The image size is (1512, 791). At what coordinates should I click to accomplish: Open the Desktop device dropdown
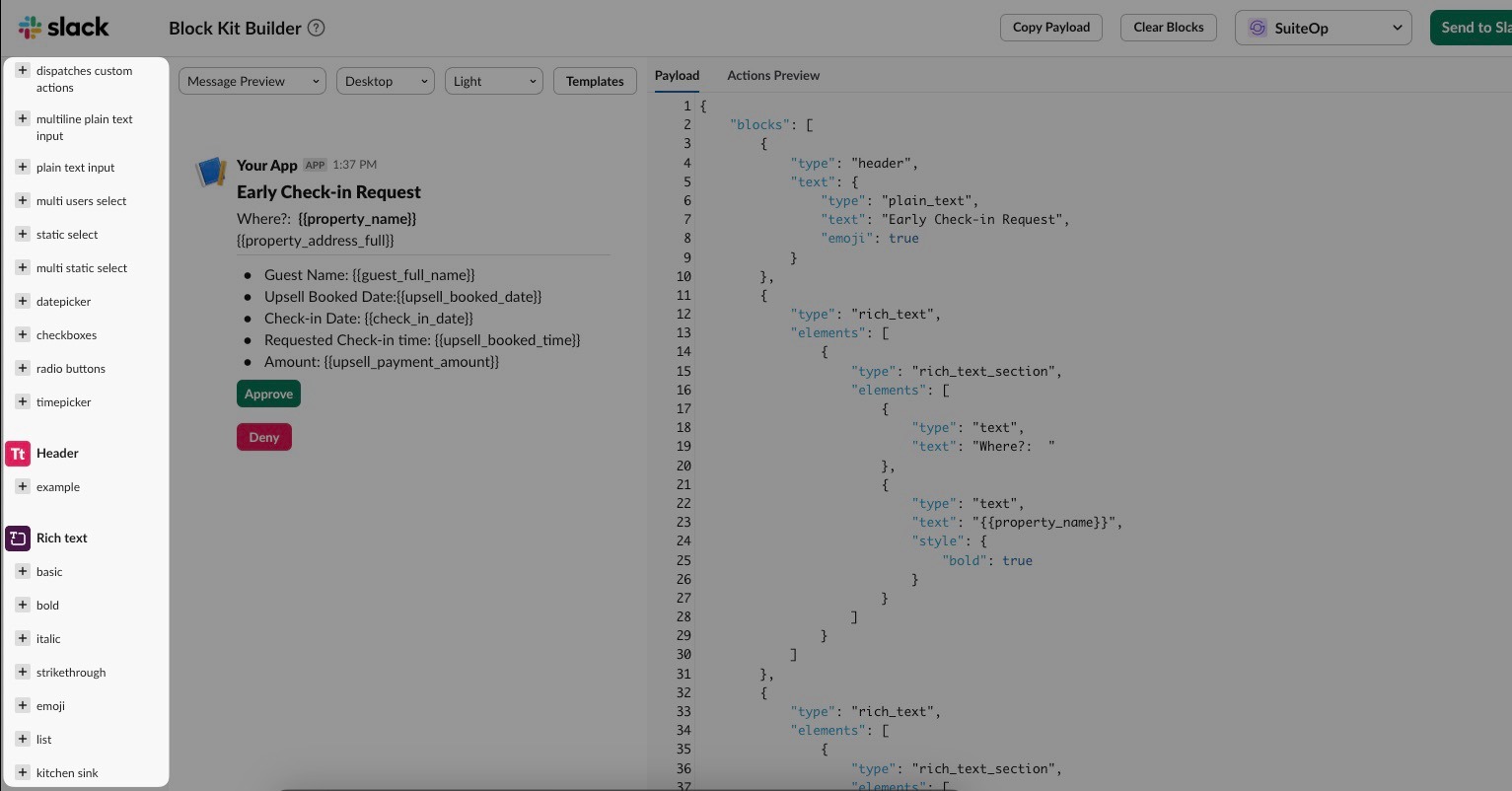(385, 81)
